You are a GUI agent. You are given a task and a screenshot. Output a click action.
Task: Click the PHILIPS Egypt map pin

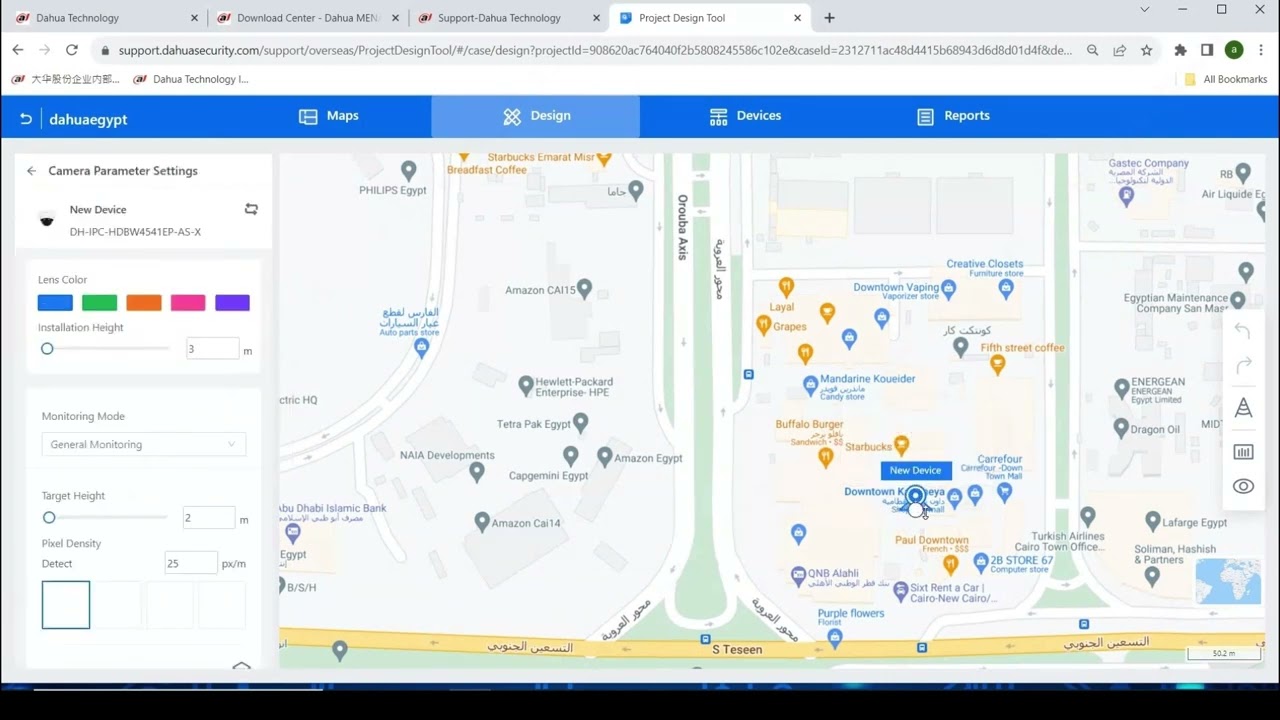click(408, 171)
